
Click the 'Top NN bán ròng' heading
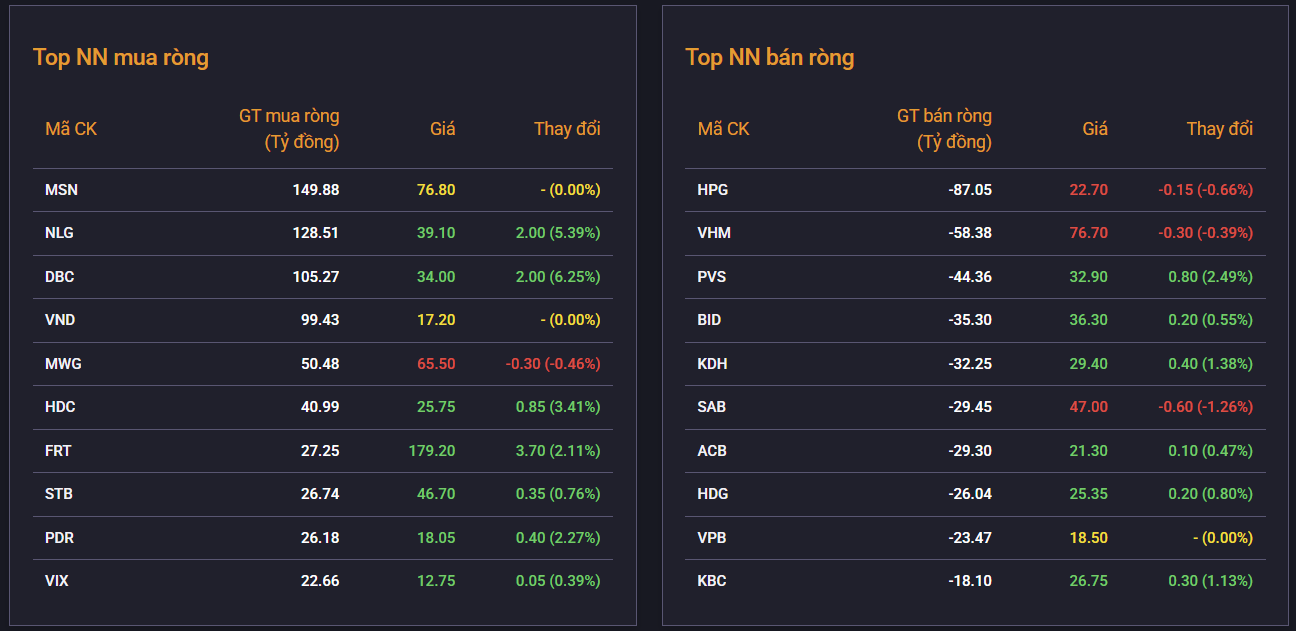(x=770, y=57)
